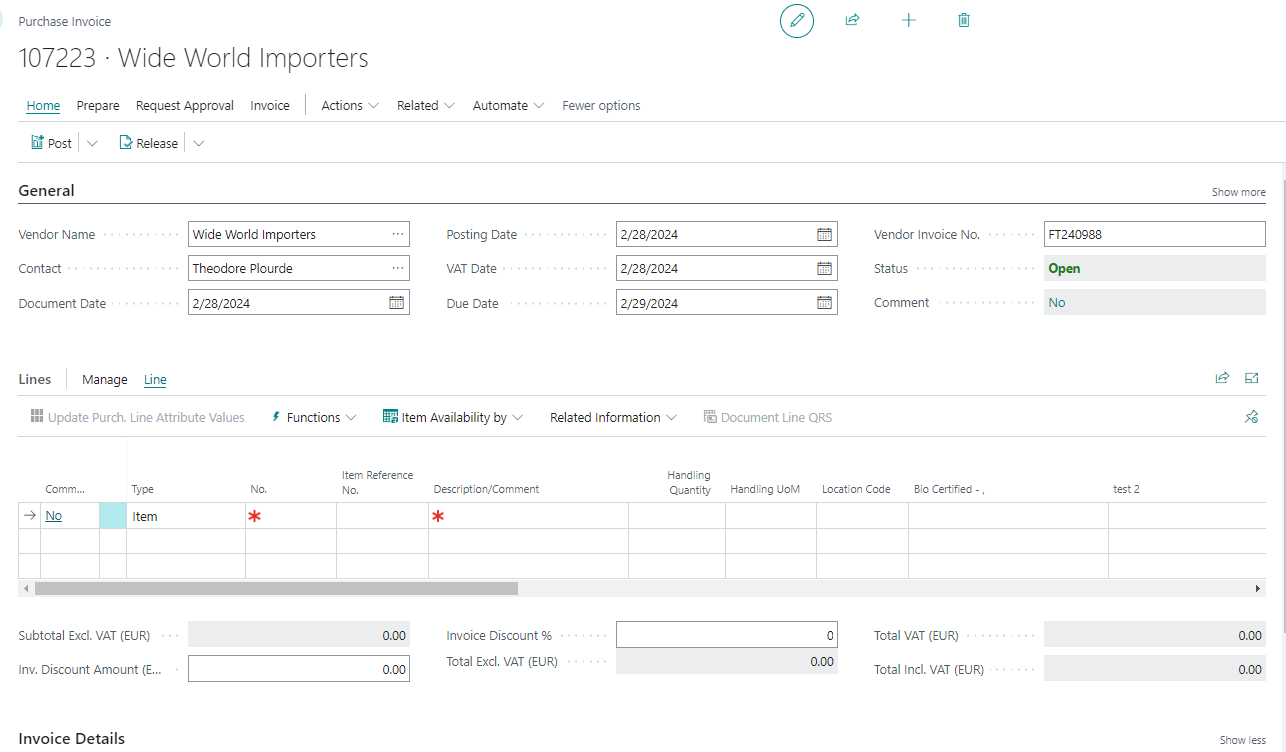The height and width of the screenshot is (752, 1286).
Task: Click the Release button
Action: click(148, 144)
